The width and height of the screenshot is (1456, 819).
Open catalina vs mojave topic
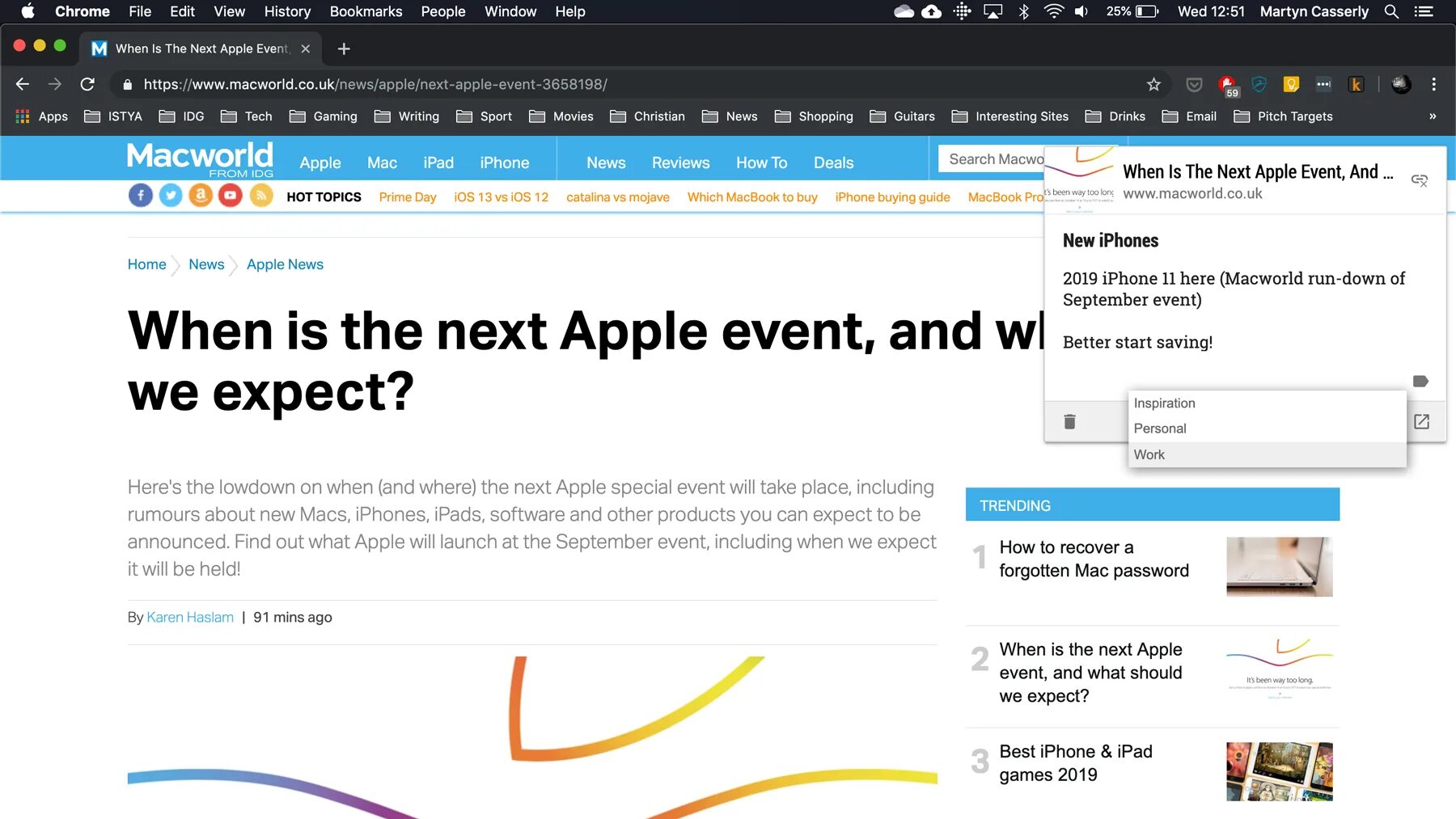coord(618,197)
